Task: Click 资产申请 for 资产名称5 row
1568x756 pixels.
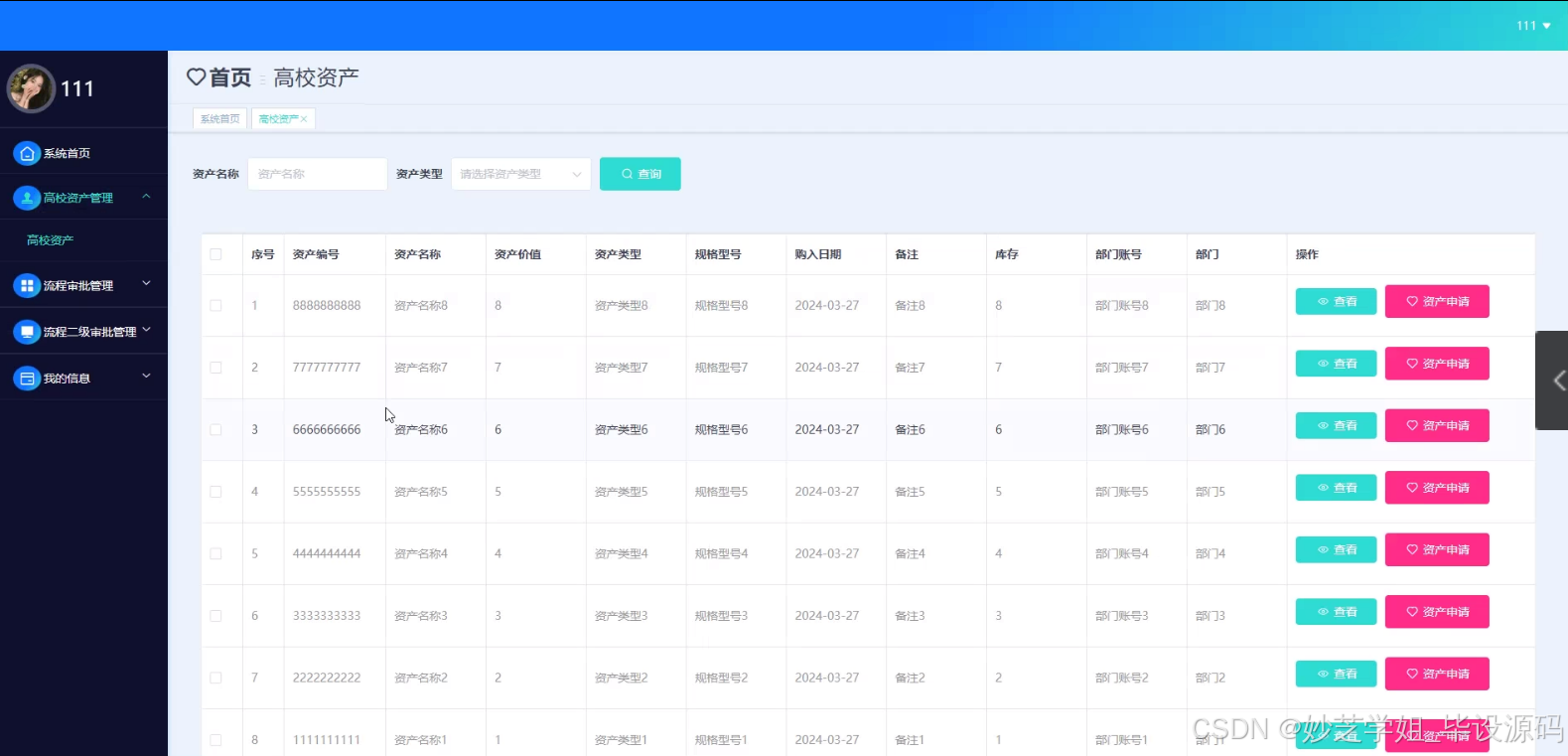Action: tap(1437, 488)
